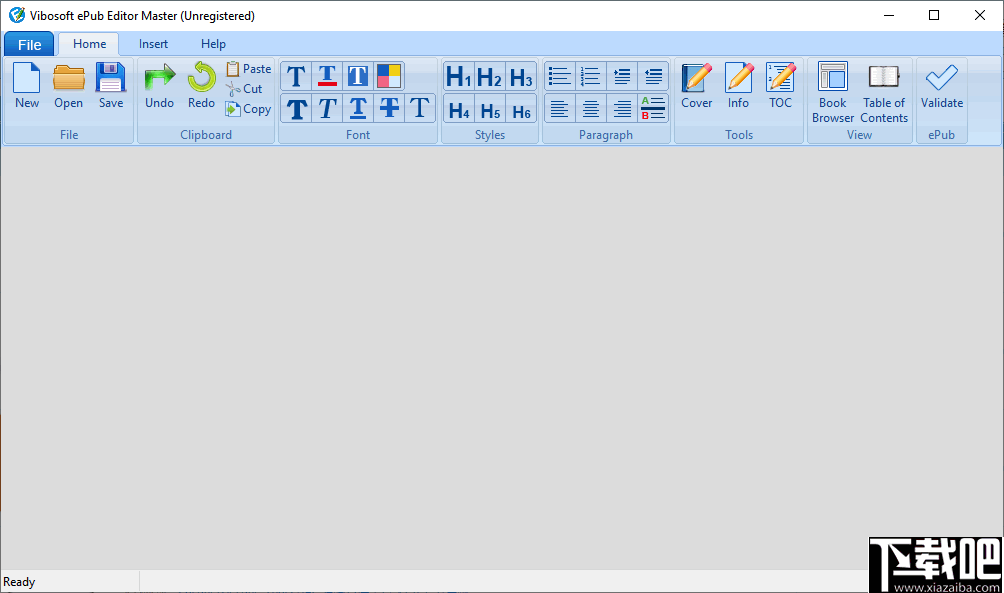Screen dimensions: 1004x593
Task: Insert a numbered list
Action: click(x=590, y=75)
